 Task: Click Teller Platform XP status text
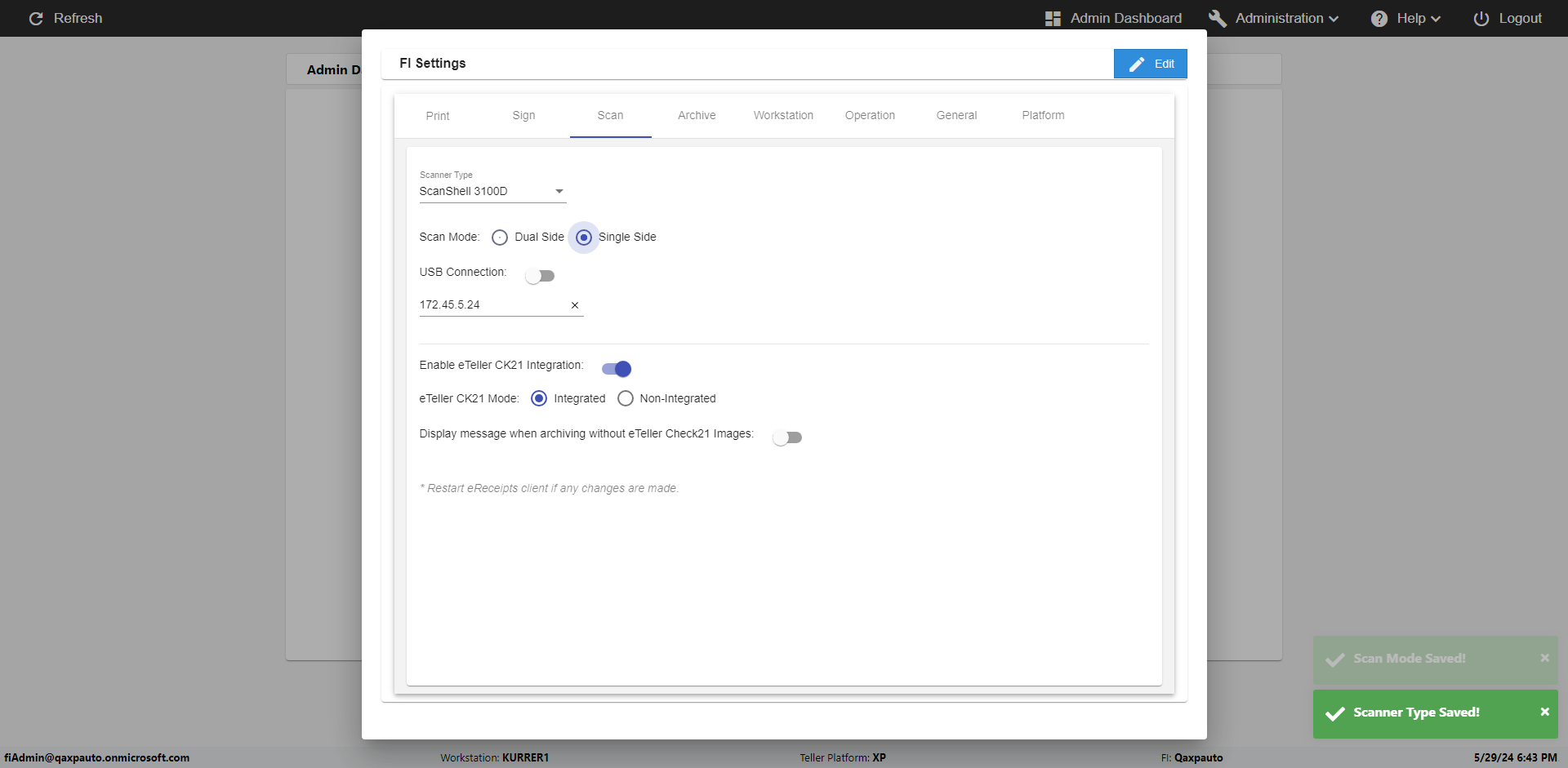843,757
